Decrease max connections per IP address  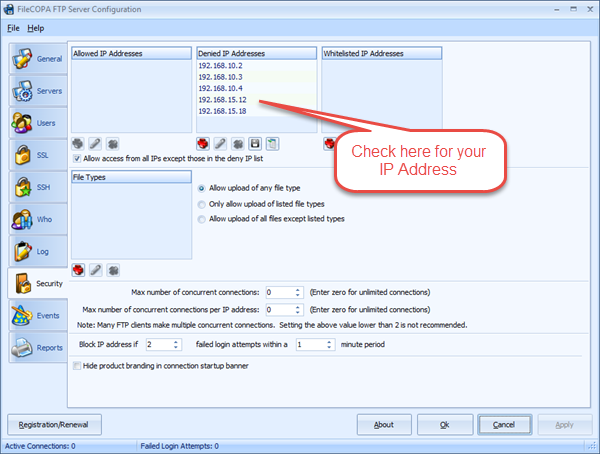(x=297, y=312)
